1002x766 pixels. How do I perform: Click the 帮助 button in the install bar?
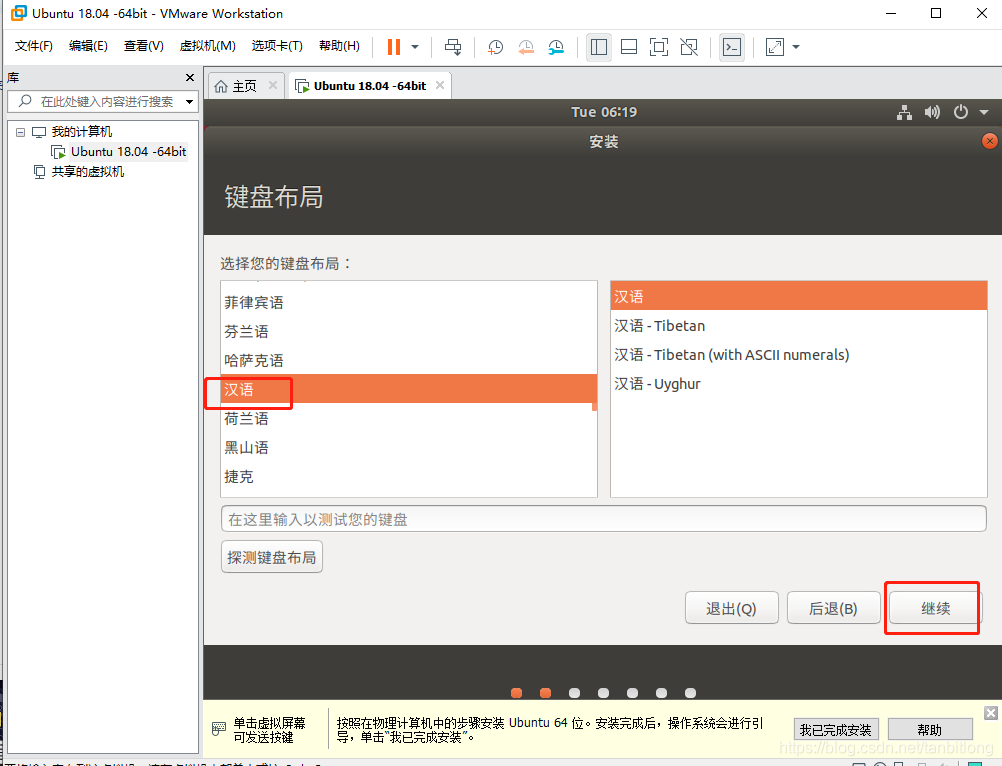pyautogui.click(x=930, y=730)
